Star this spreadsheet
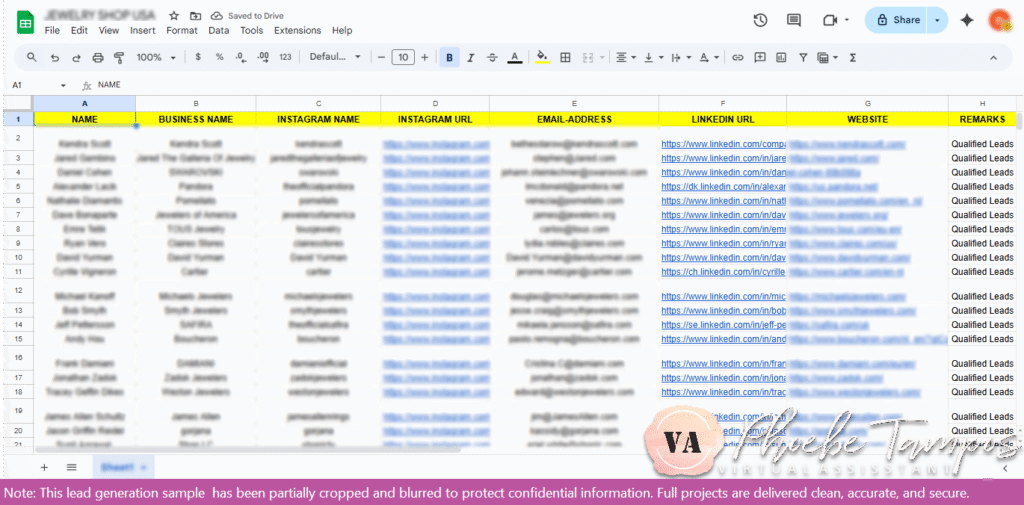Viewport: 1024px width, 505px height. (174, 16)
